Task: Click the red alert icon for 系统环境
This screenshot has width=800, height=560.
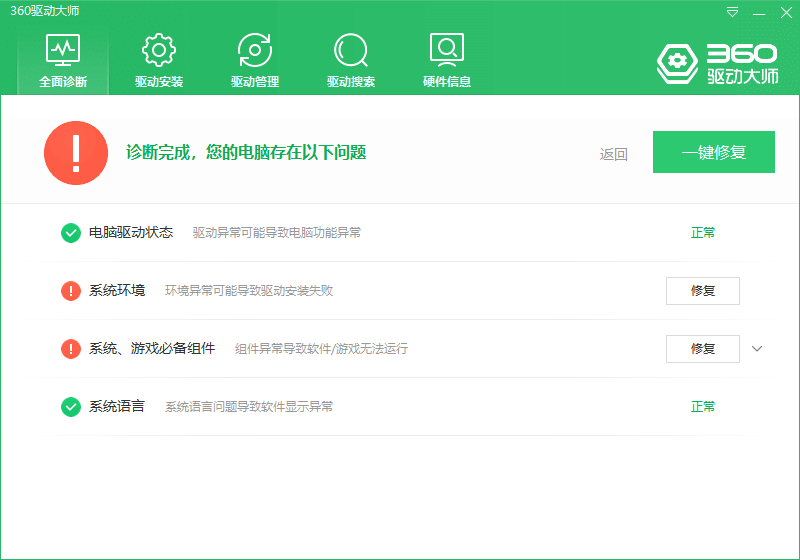Action: tap(71, 291)
